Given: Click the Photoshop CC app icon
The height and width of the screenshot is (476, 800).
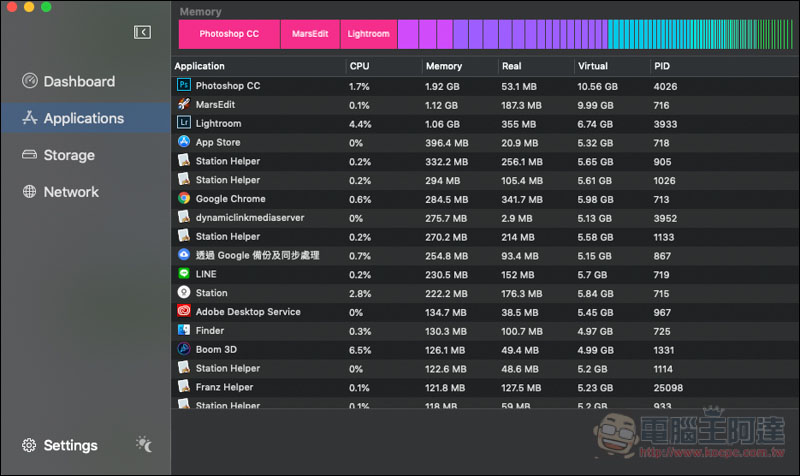Looking at the screenshot, I should [x=184, y=86].
